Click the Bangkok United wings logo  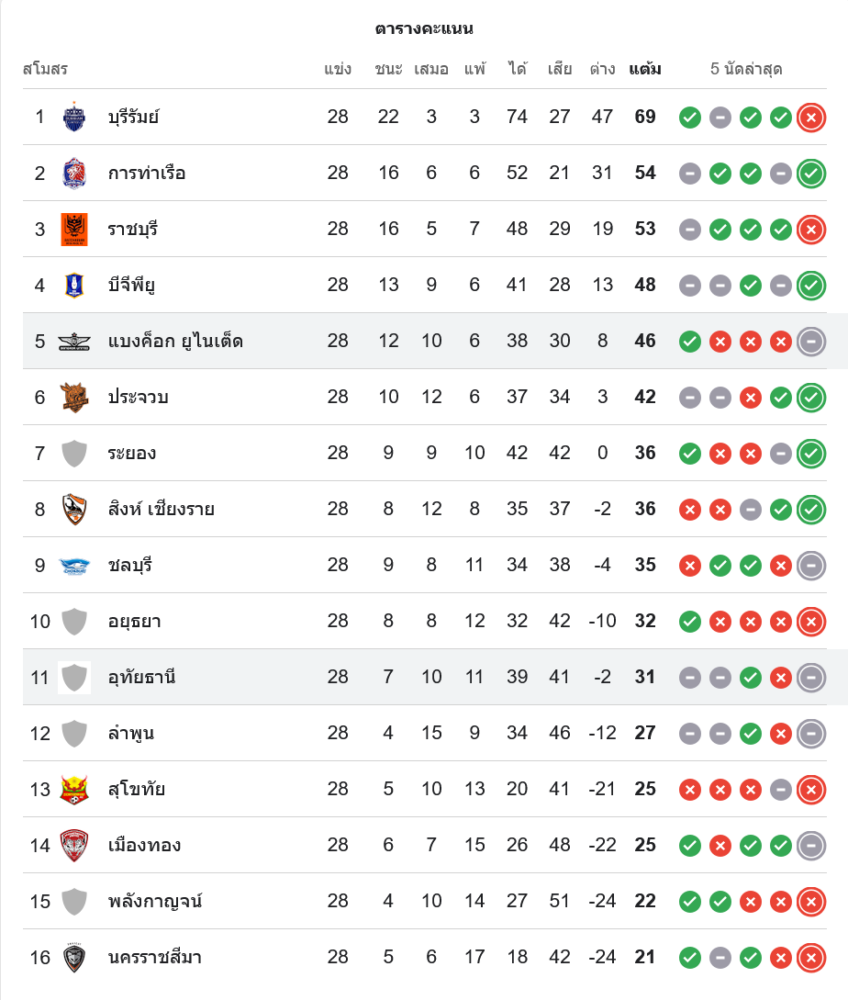click(x=75, y=341)
